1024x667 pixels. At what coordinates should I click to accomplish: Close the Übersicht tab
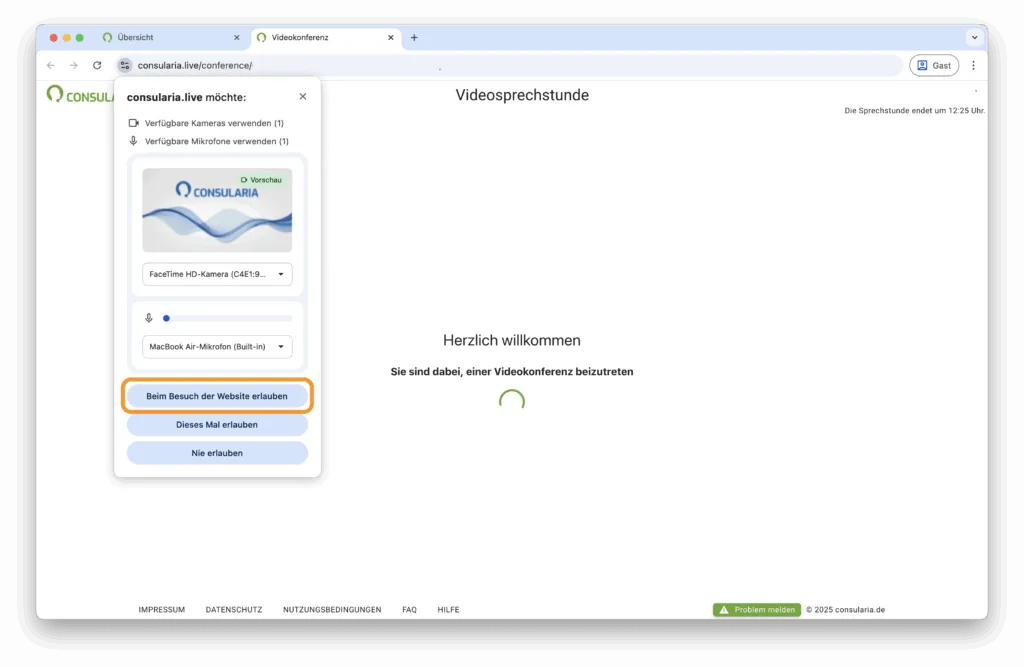237,37
